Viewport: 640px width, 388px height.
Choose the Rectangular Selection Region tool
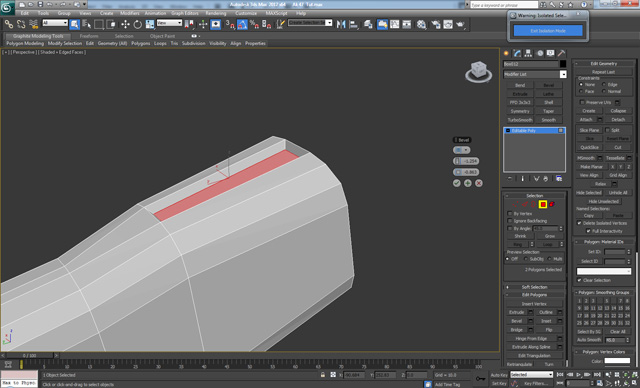pos(98,24)
